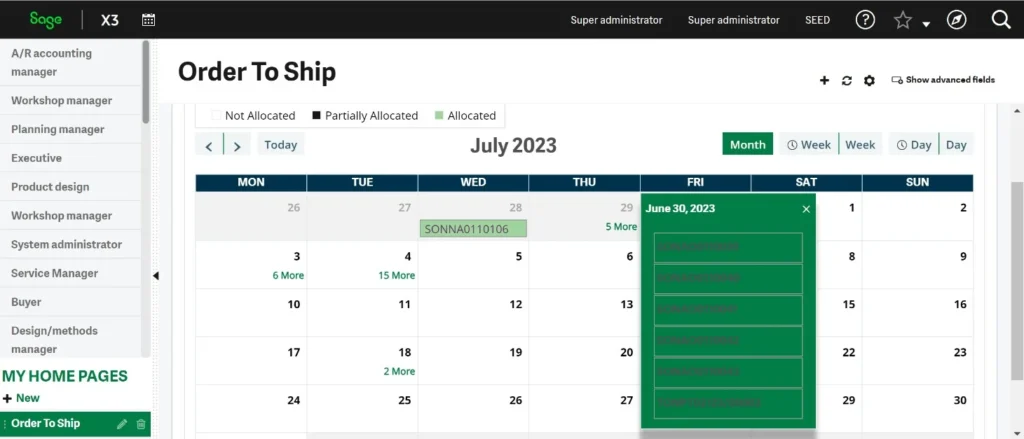Click the X3 product label
The width and height of the screenshot is (1024, 439).
tap(110, 20)
